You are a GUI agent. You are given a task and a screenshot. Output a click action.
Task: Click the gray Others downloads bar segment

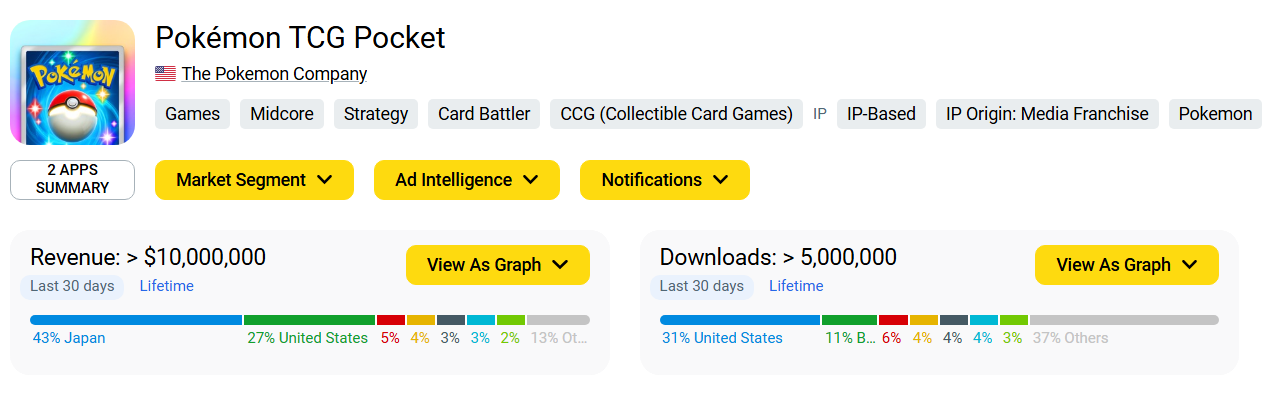[x=1124, y=320]
